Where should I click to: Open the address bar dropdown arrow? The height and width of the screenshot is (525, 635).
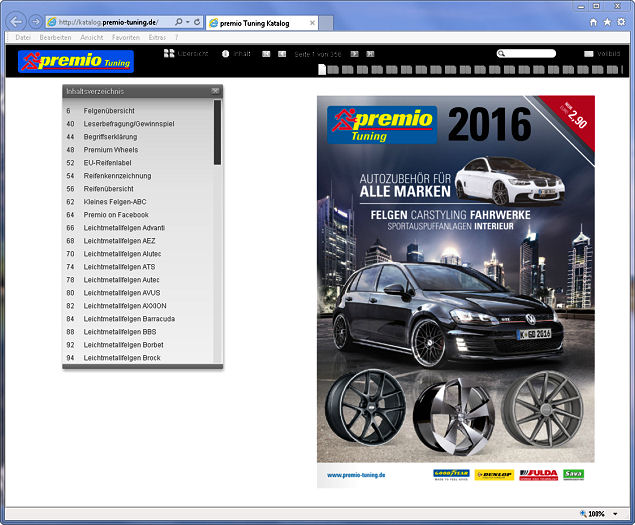pyautogui.click(x=188, y=22)
